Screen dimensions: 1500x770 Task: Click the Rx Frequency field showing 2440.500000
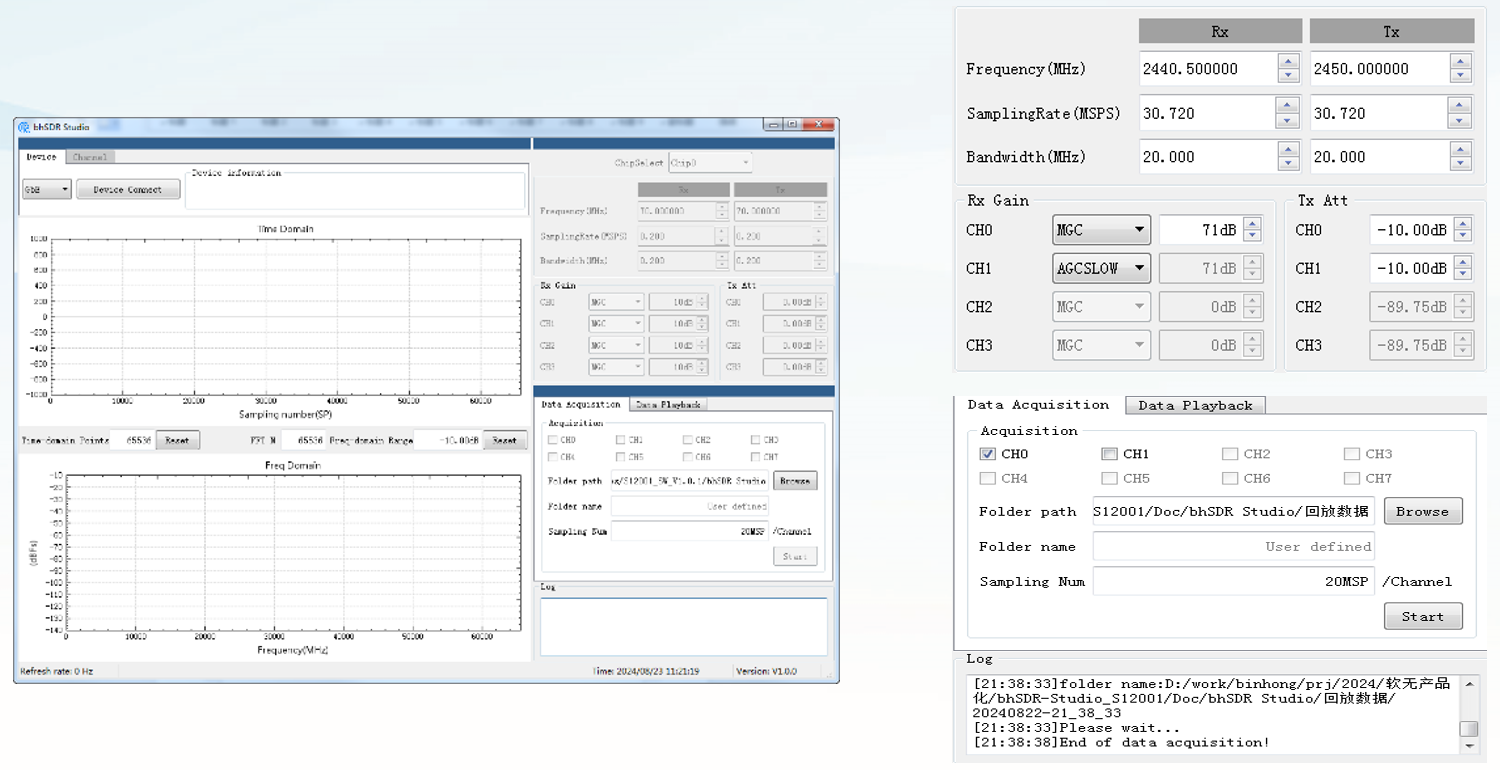coord(1208,69)
